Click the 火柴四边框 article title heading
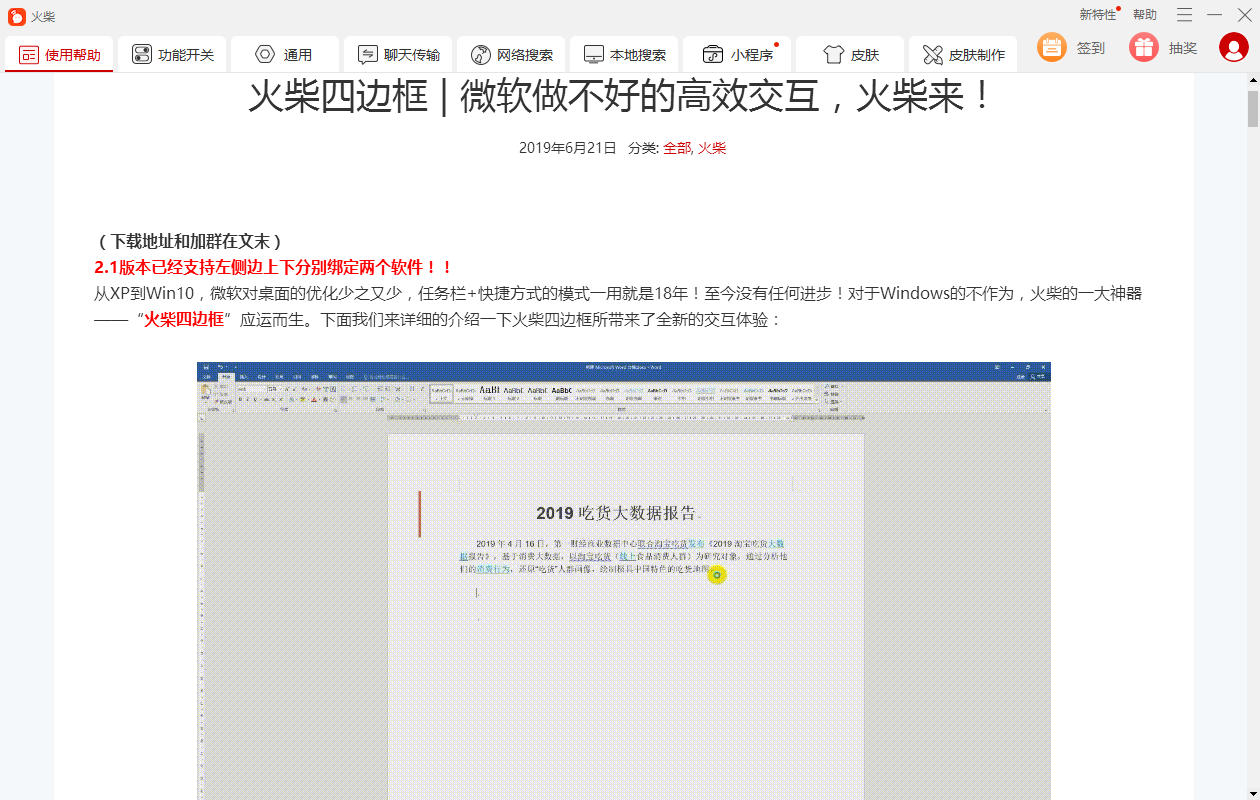The image size is (1260, 800). pos(622,97)
